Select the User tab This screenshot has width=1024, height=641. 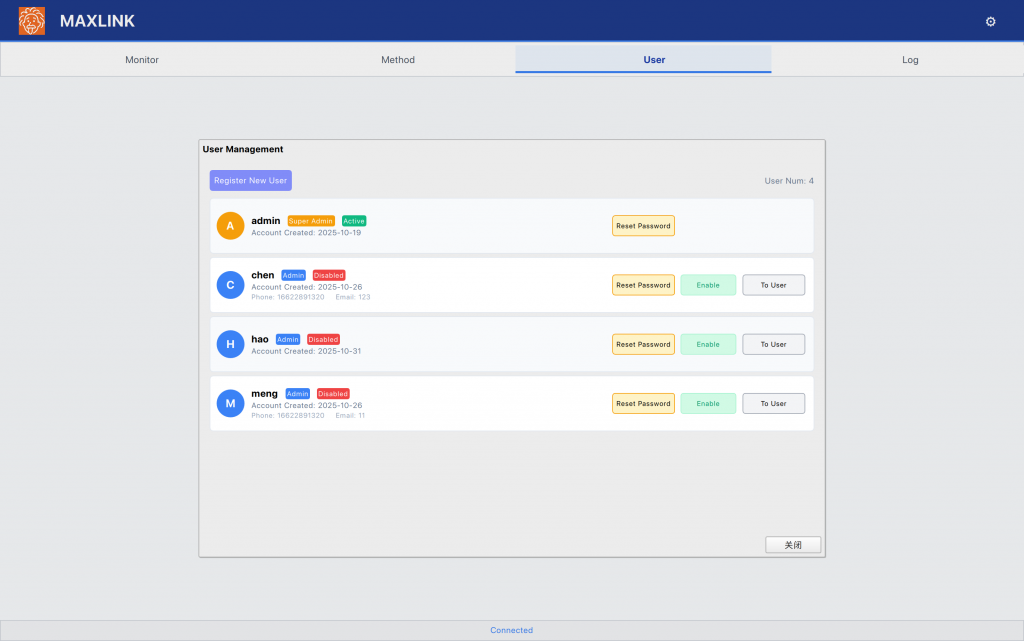click(654, 60)
